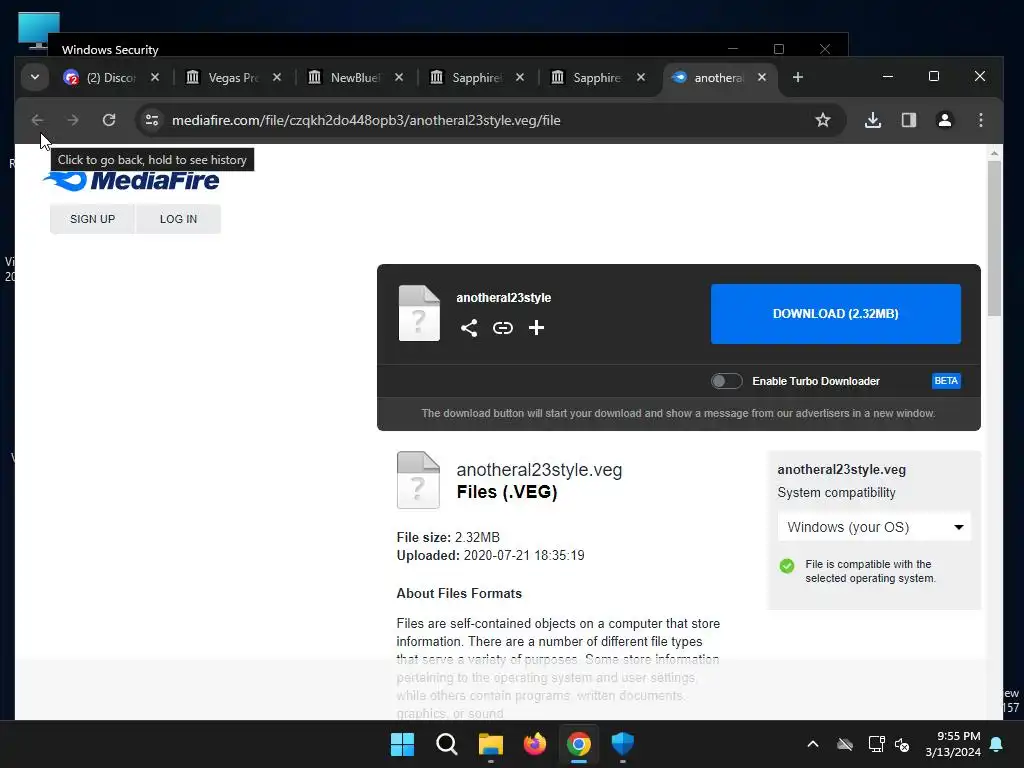Show hidden tray icons chevron
The height and width of the screenshot is (768, 1024).
813,744
